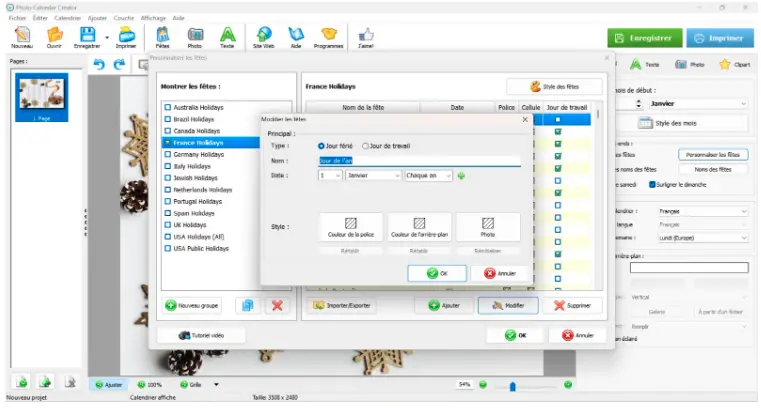Click the delete page icon at bottom left
Image resolution: width=761 pixels, height=408 pixels.
pyautogui.click(x=70, y=382)
